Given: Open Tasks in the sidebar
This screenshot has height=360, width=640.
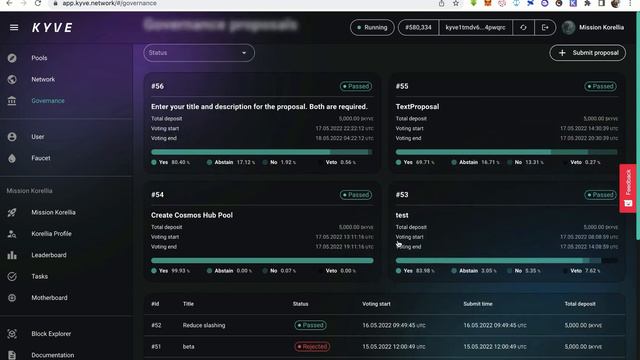Looking at the screenshot, I should (x=40, y=276).
